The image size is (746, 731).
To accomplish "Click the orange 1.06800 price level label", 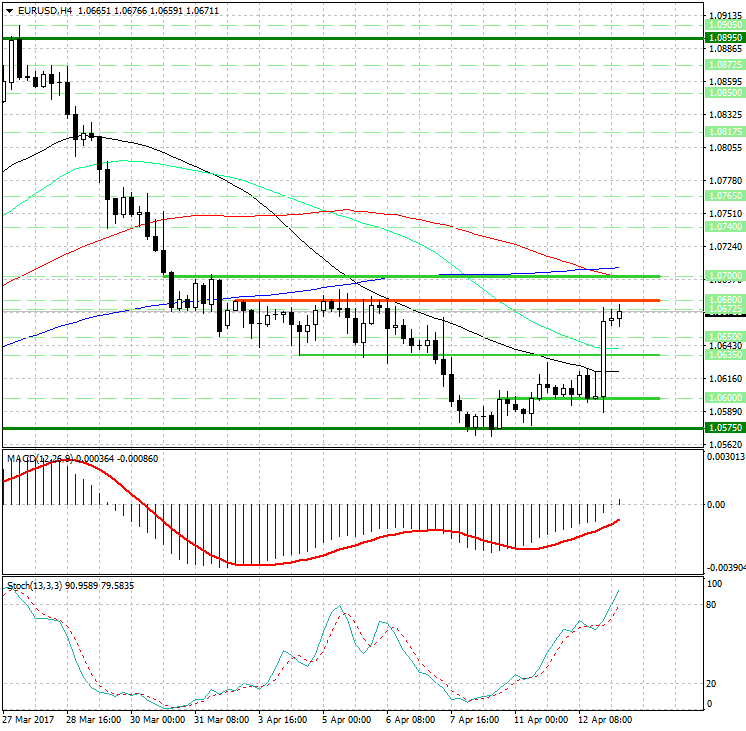I will (x=724, y=299).
